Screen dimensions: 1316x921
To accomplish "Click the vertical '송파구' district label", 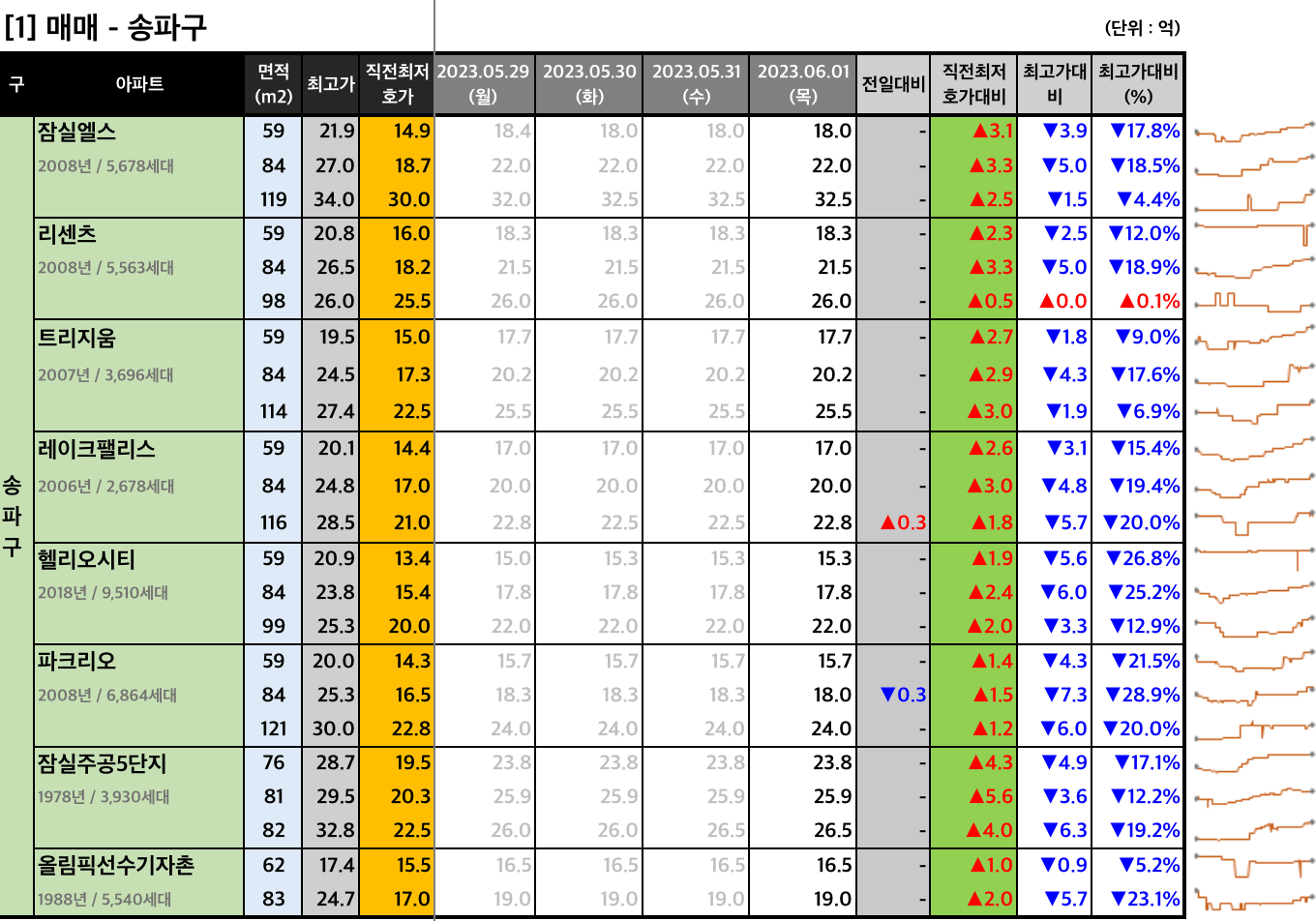I will pyautogui.click(x=12, y=516).
